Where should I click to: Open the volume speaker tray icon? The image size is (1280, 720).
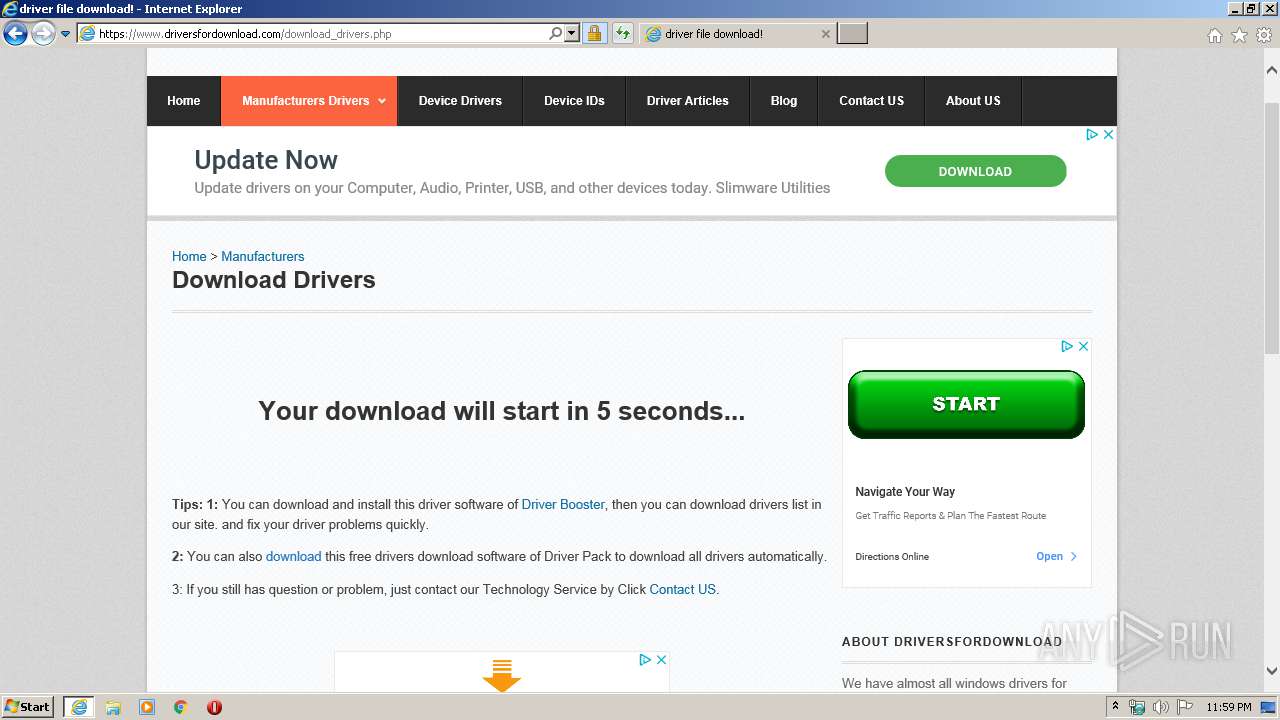click(x=1160, y=707)
